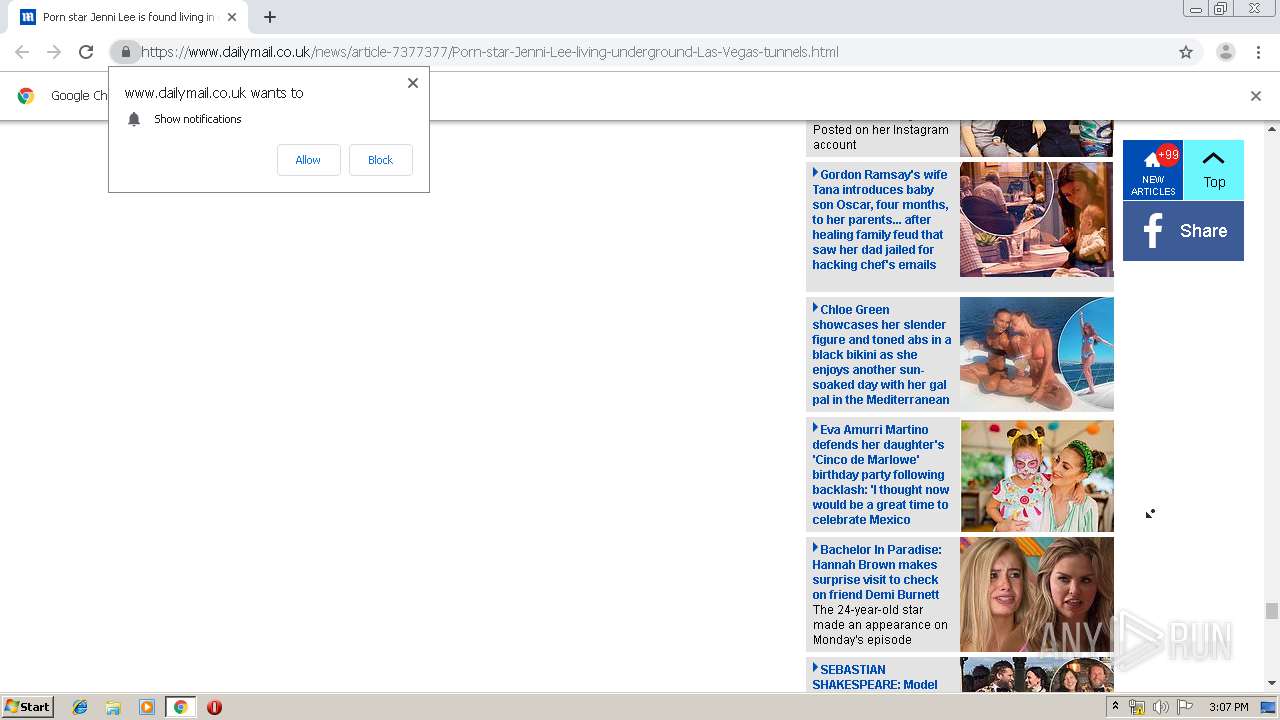Viewport: 1280px width, 720px height.
Task: Go back to the previous page
Action: click(22, 52)
